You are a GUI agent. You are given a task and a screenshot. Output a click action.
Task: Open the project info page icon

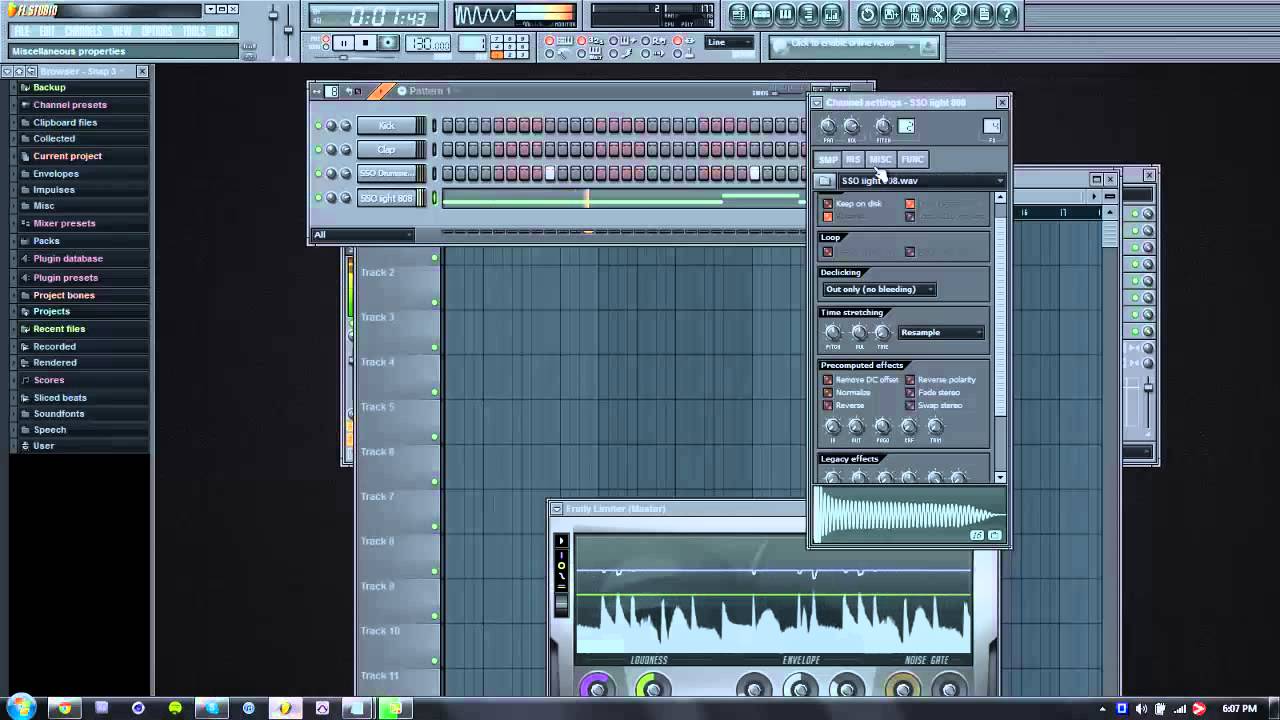coord(984,14)
